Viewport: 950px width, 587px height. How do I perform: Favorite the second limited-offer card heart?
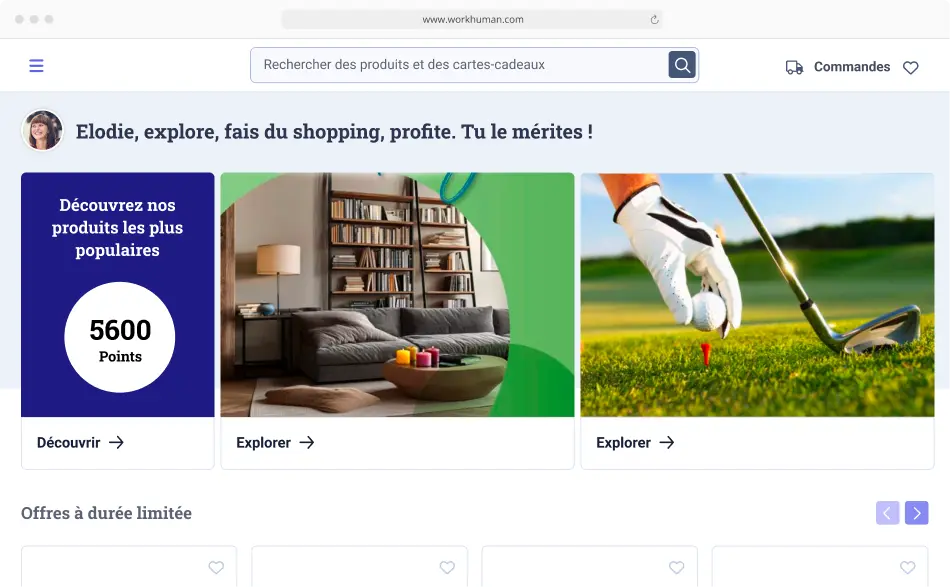click(x=447, y=567)
